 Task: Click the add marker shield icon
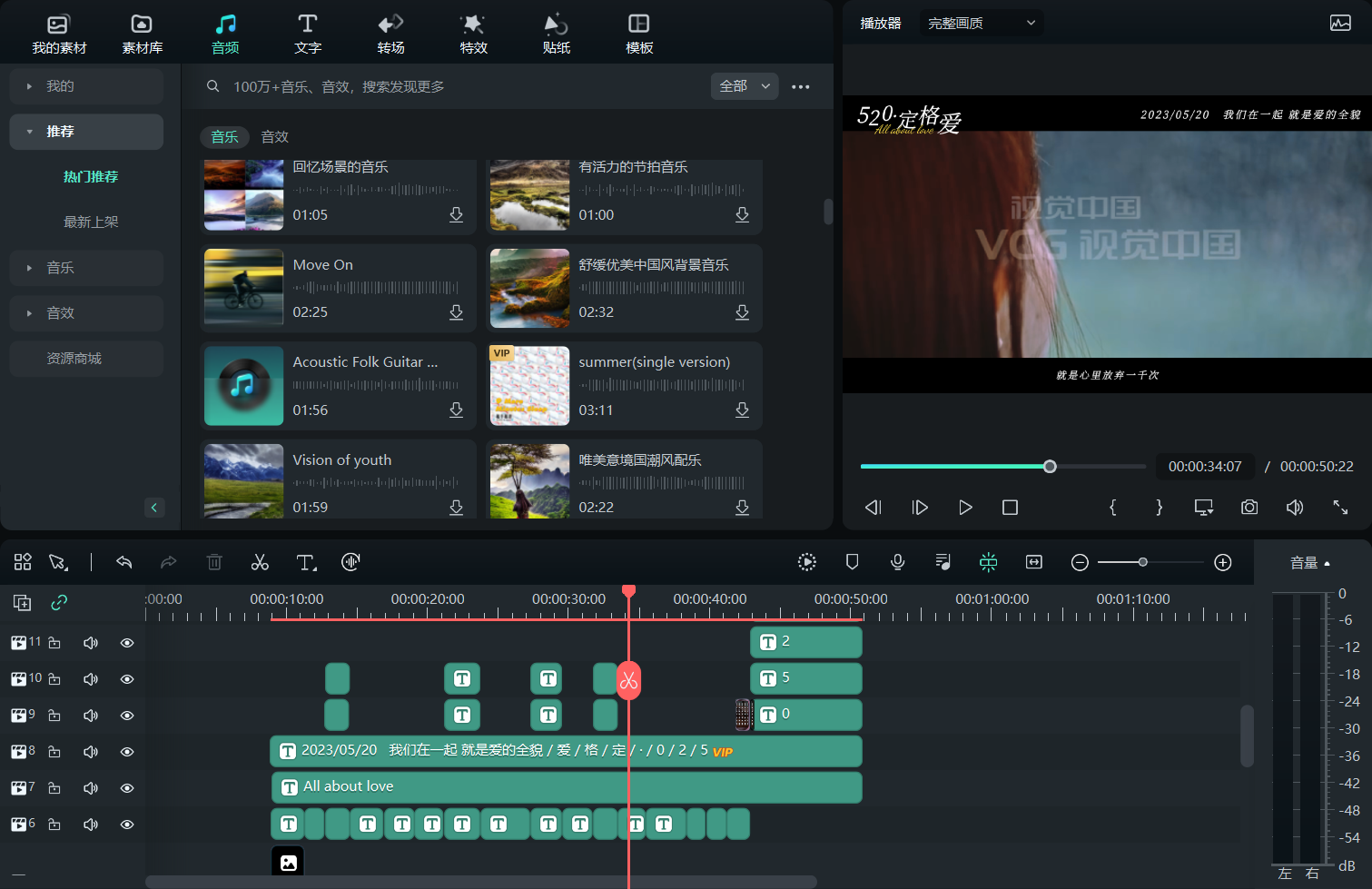[852, 562]
